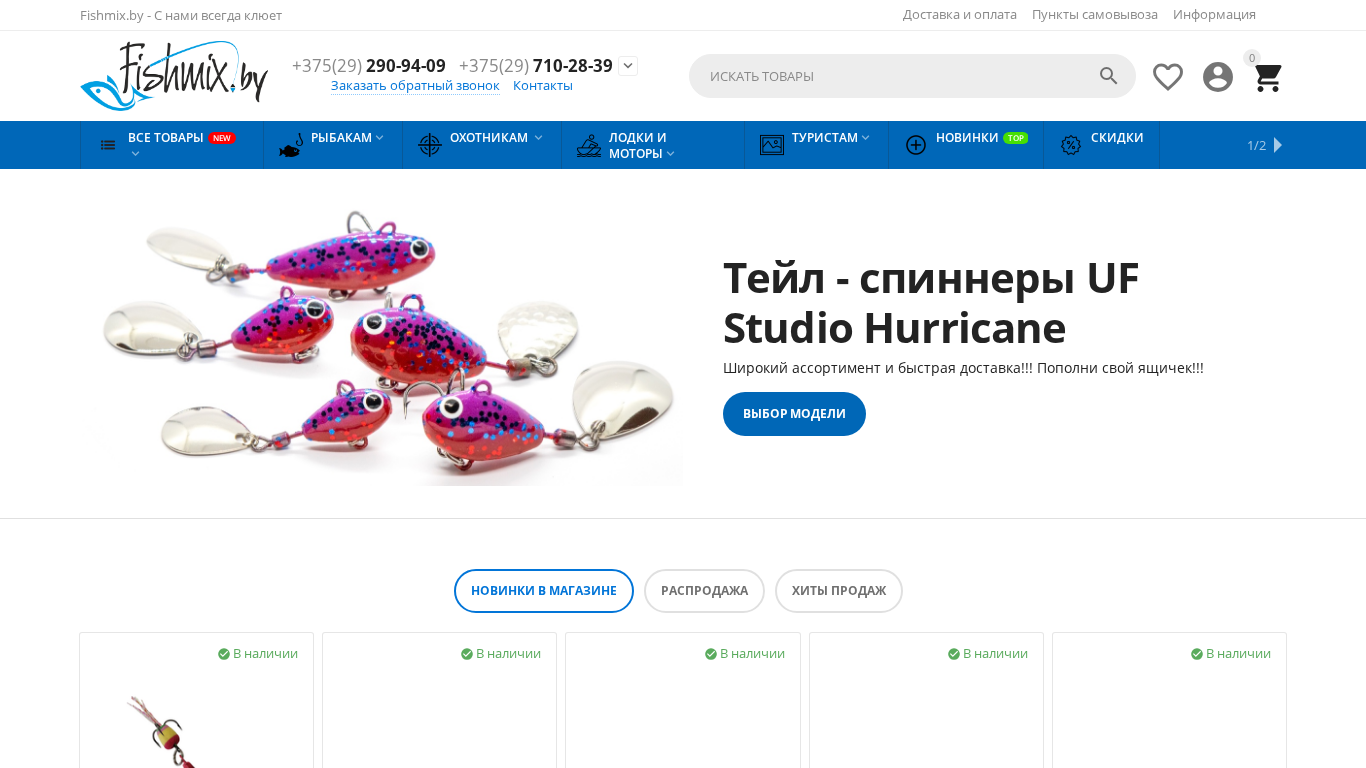Click the fish hook icon for Рыбакам
This screenshot has height=768, width=1366.
291,145
